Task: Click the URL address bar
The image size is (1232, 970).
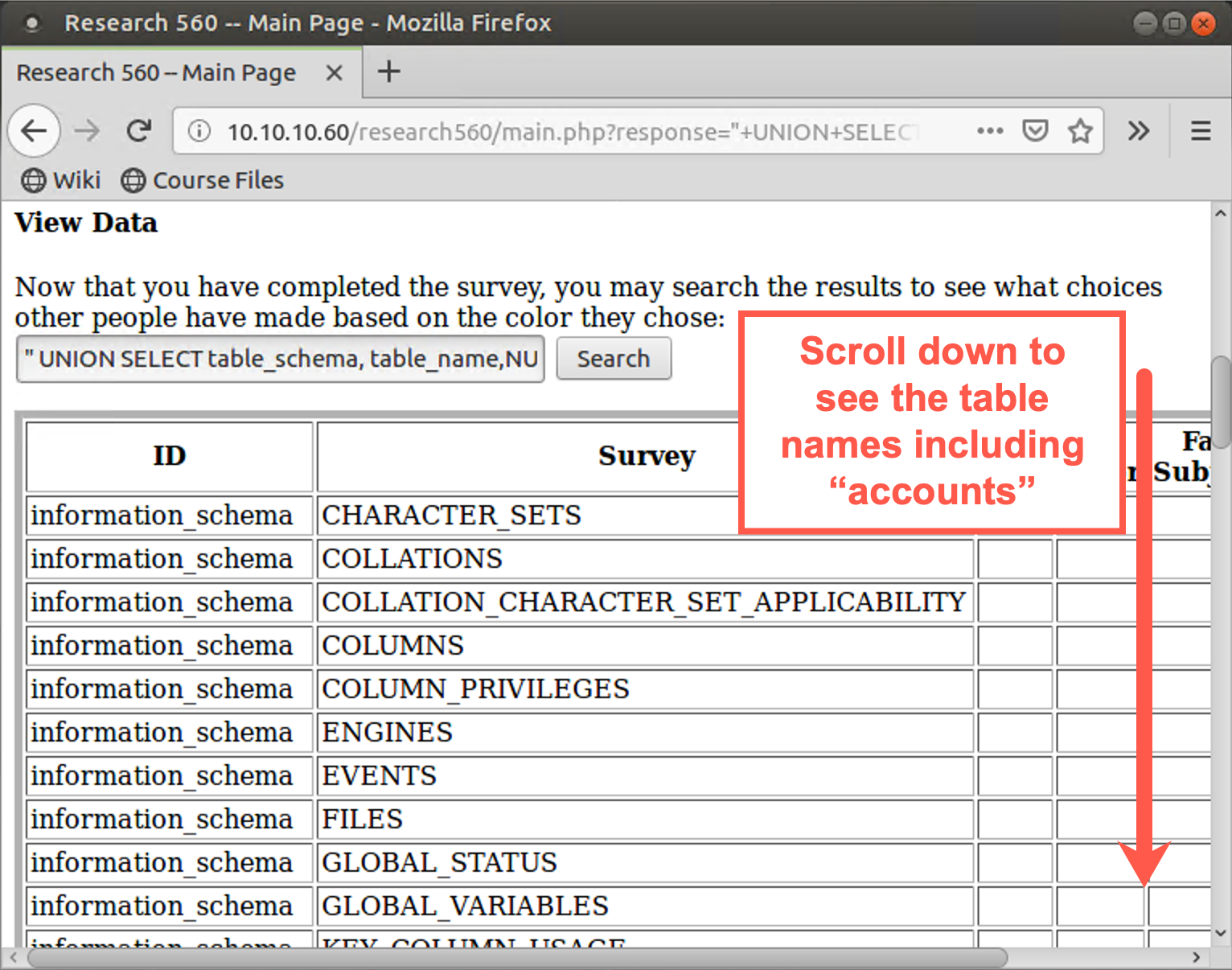Action: click(563, 131)
